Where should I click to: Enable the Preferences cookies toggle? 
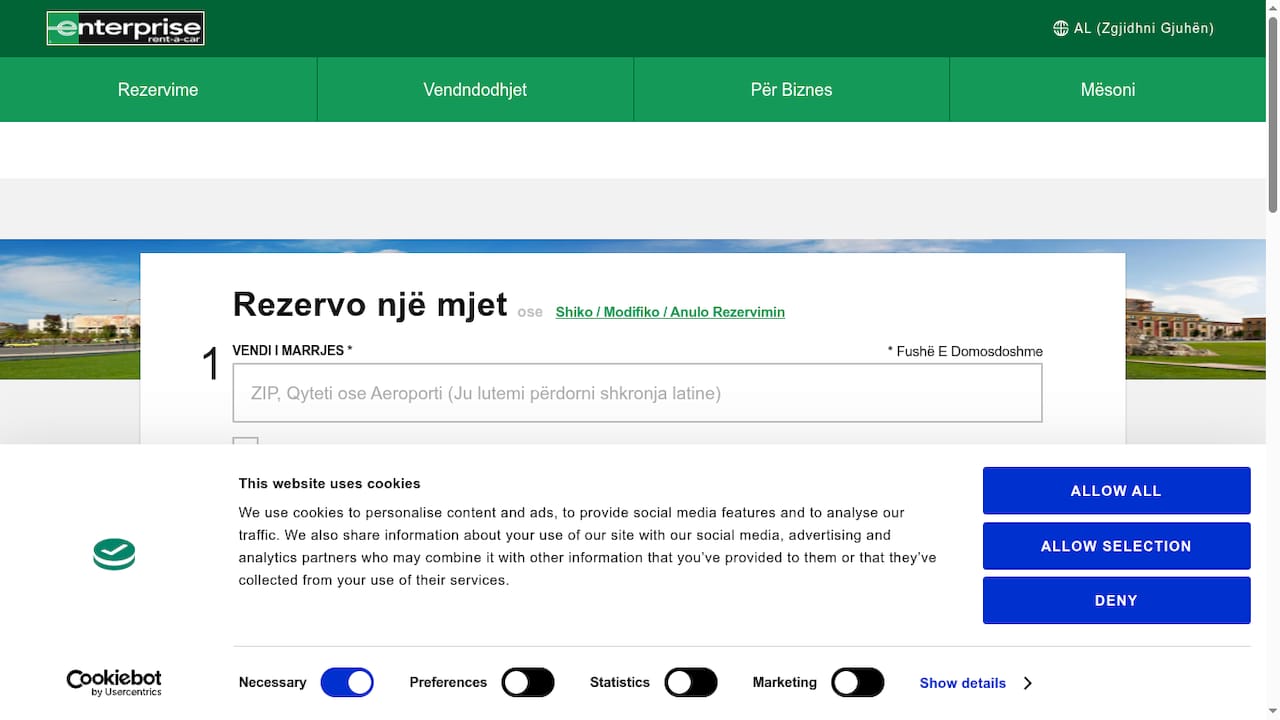(x=528, y=682)
